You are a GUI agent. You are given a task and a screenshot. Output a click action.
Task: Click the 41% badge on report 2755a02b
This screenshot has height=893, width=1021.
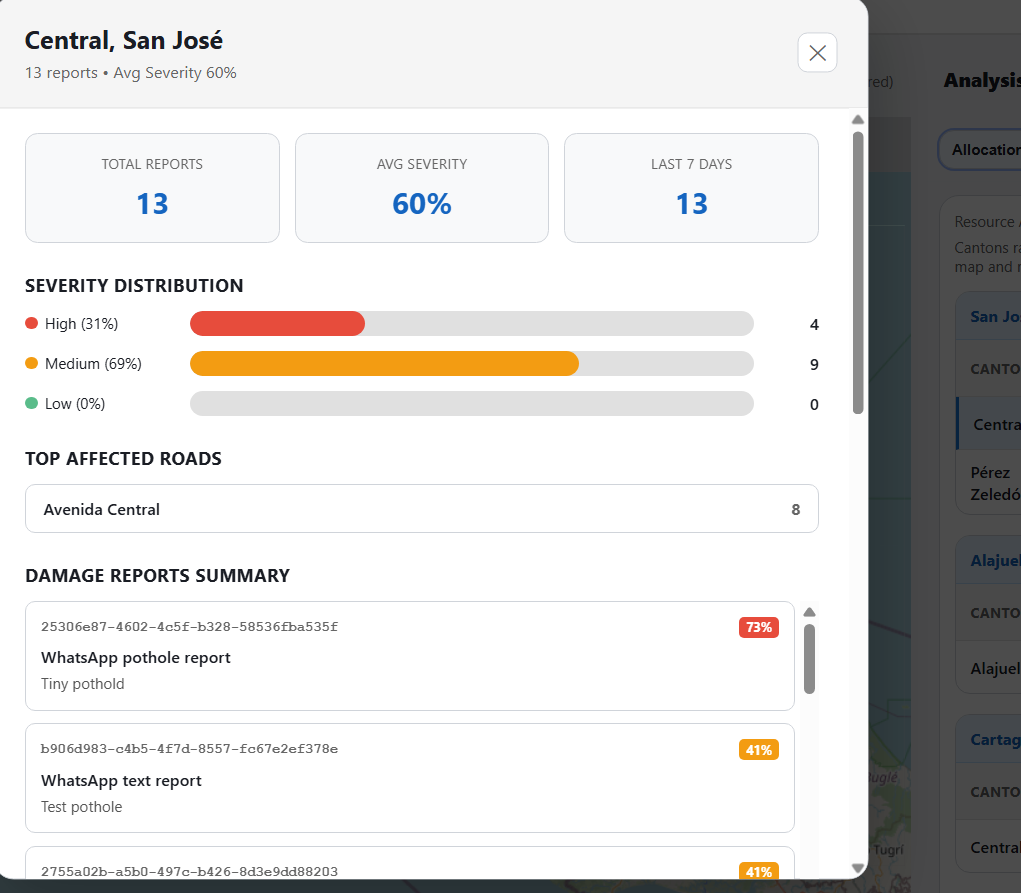pos(759,871)
